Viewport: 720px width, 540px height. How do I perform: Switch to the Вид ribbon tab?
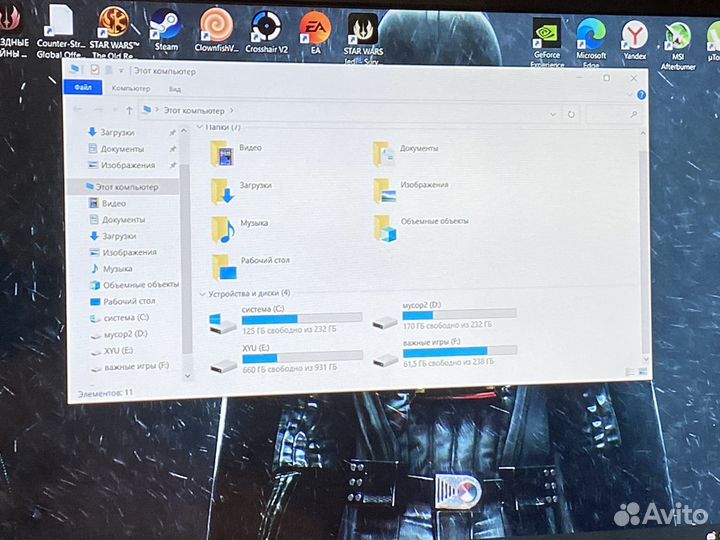[175, 89]
